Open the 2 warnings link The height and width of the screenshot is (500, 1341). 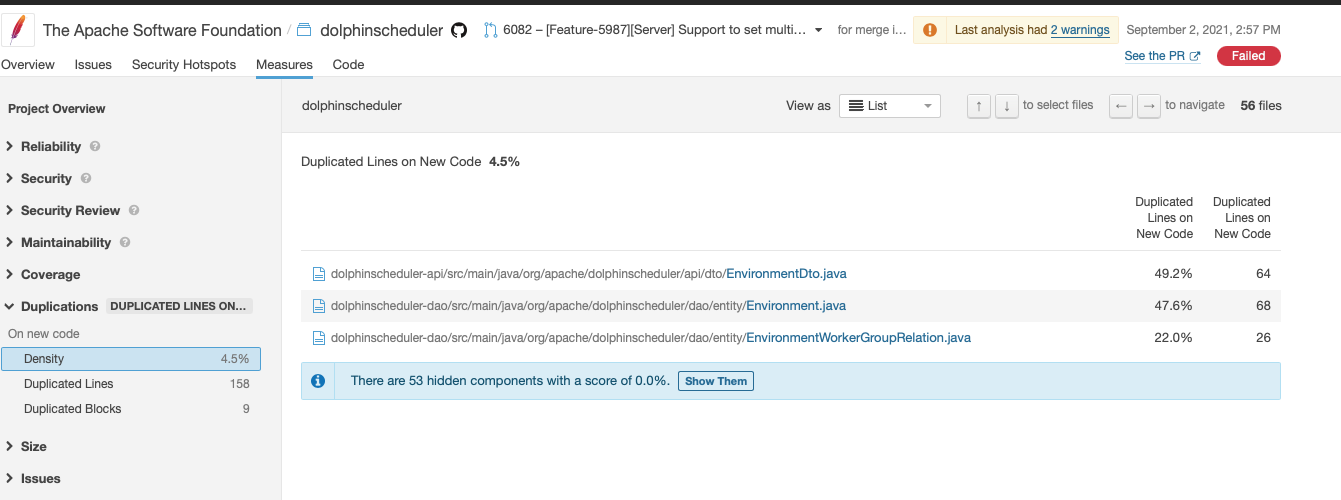point(1080,30)
